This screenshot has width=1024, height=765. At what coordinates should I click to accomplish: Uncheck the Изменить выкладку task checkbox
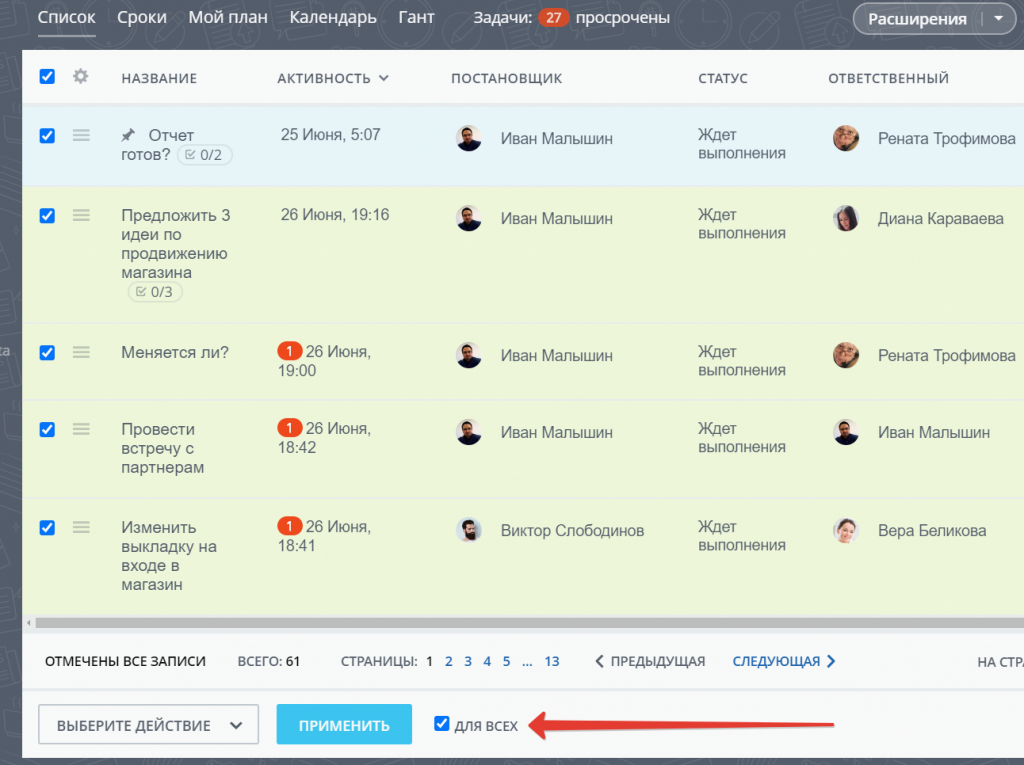[47, 527]
